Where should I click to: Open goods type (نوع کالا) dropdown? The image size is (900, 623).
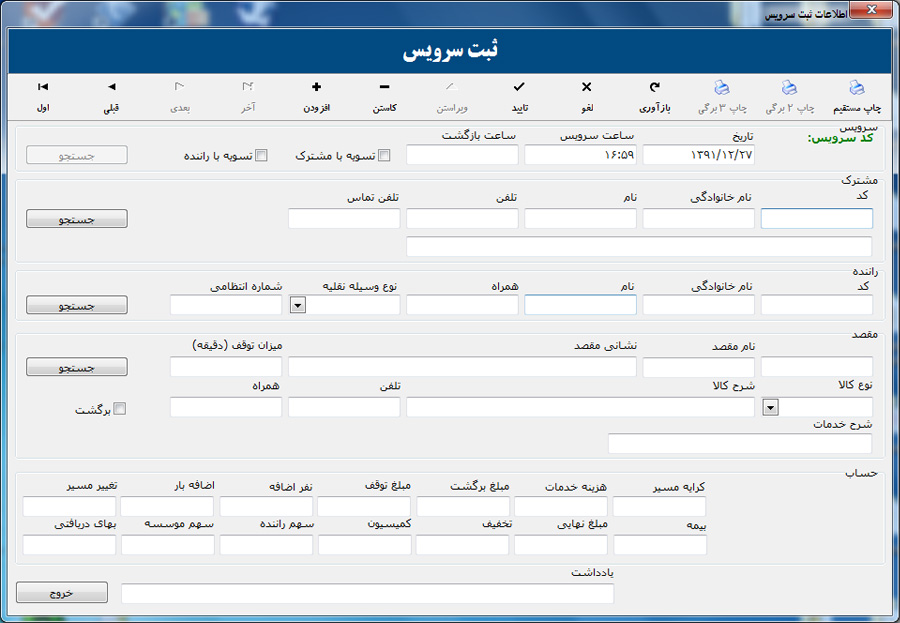click(770, 408)
